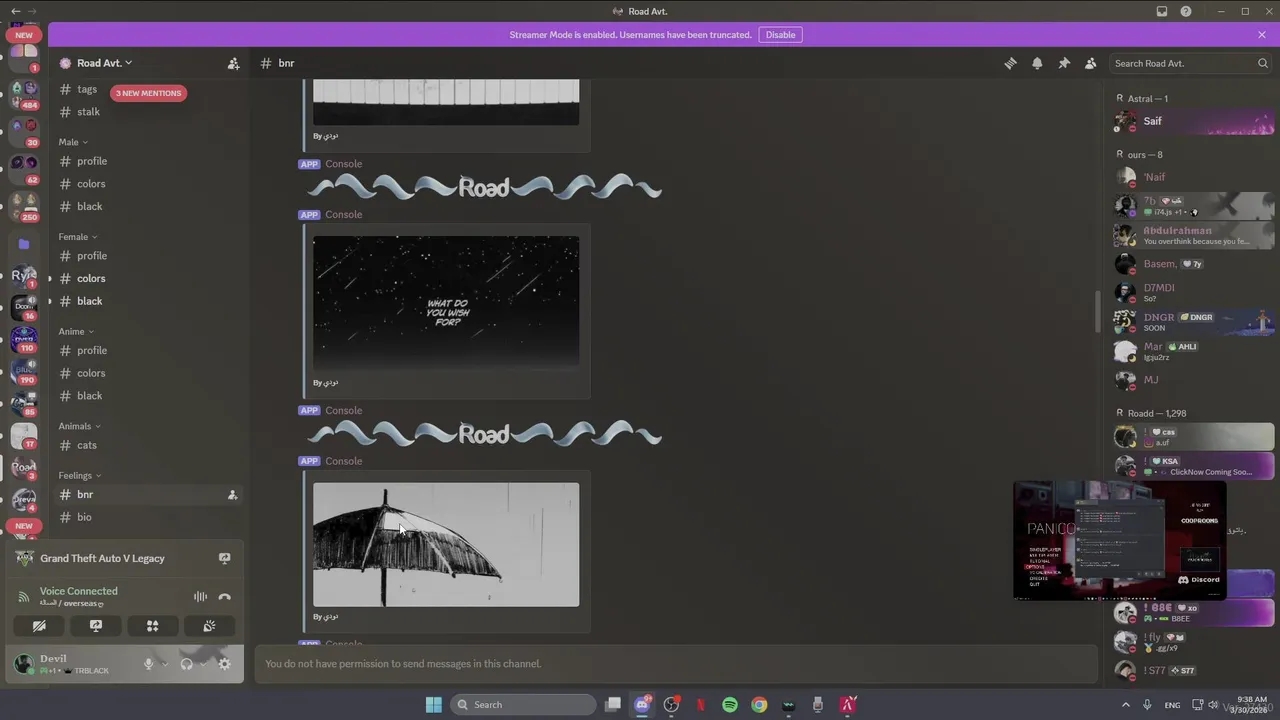
Task: Open the 'What do you wish for' banner image
Action: click(x=446, y=303)
